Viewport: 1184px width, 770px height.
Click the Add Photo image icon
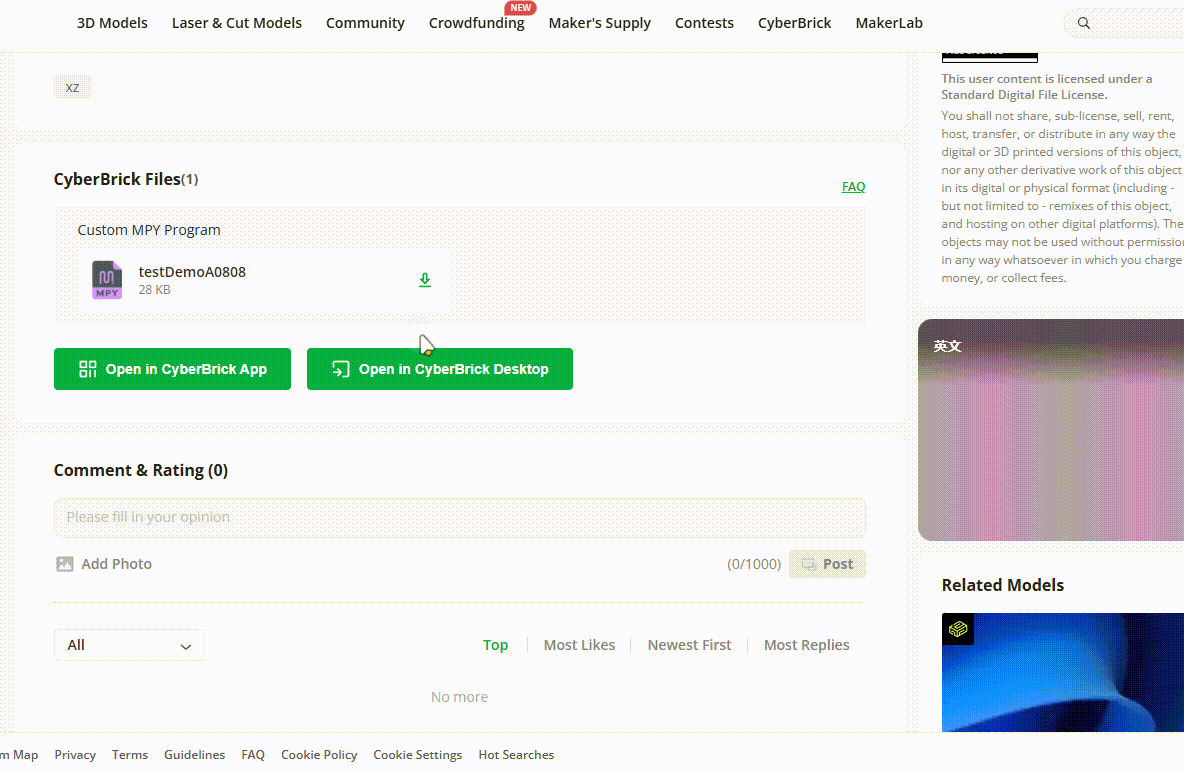point(65,564)
